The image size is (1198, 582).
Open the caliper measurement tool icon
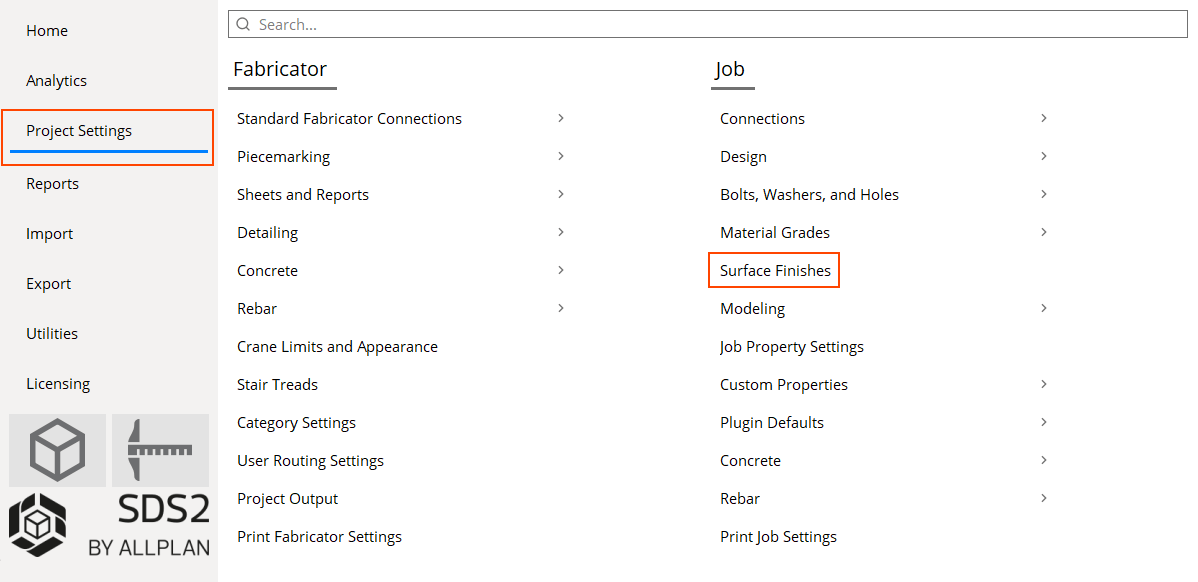(160, 450)
